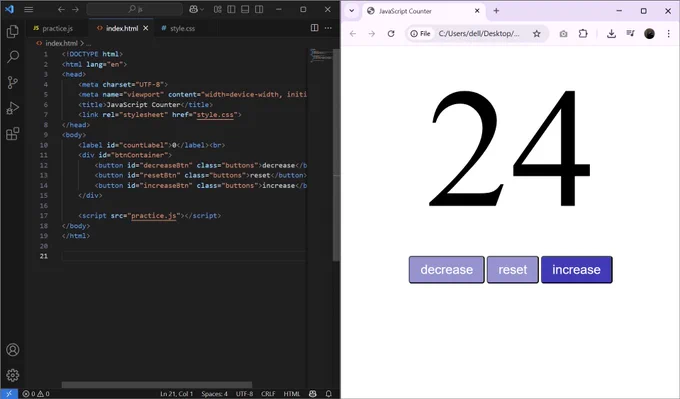This screenshot has height=399, width=680.
Task: Open the browser Downloads icon
Action: tap(611, 34)
